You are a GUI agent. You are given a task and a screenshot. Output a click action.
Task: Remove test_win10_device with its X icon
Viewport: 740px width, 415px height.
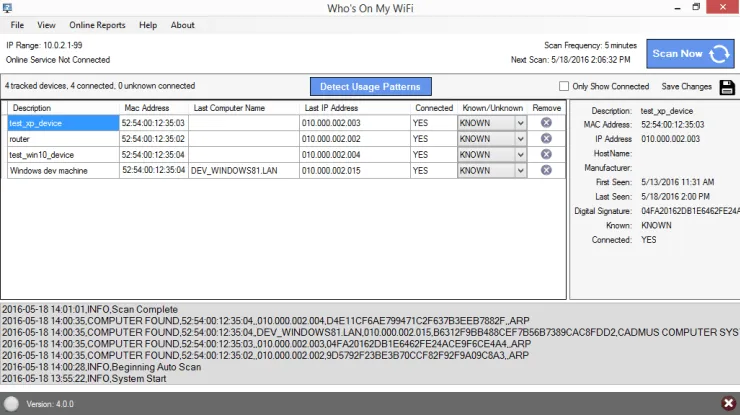(546, 154)
